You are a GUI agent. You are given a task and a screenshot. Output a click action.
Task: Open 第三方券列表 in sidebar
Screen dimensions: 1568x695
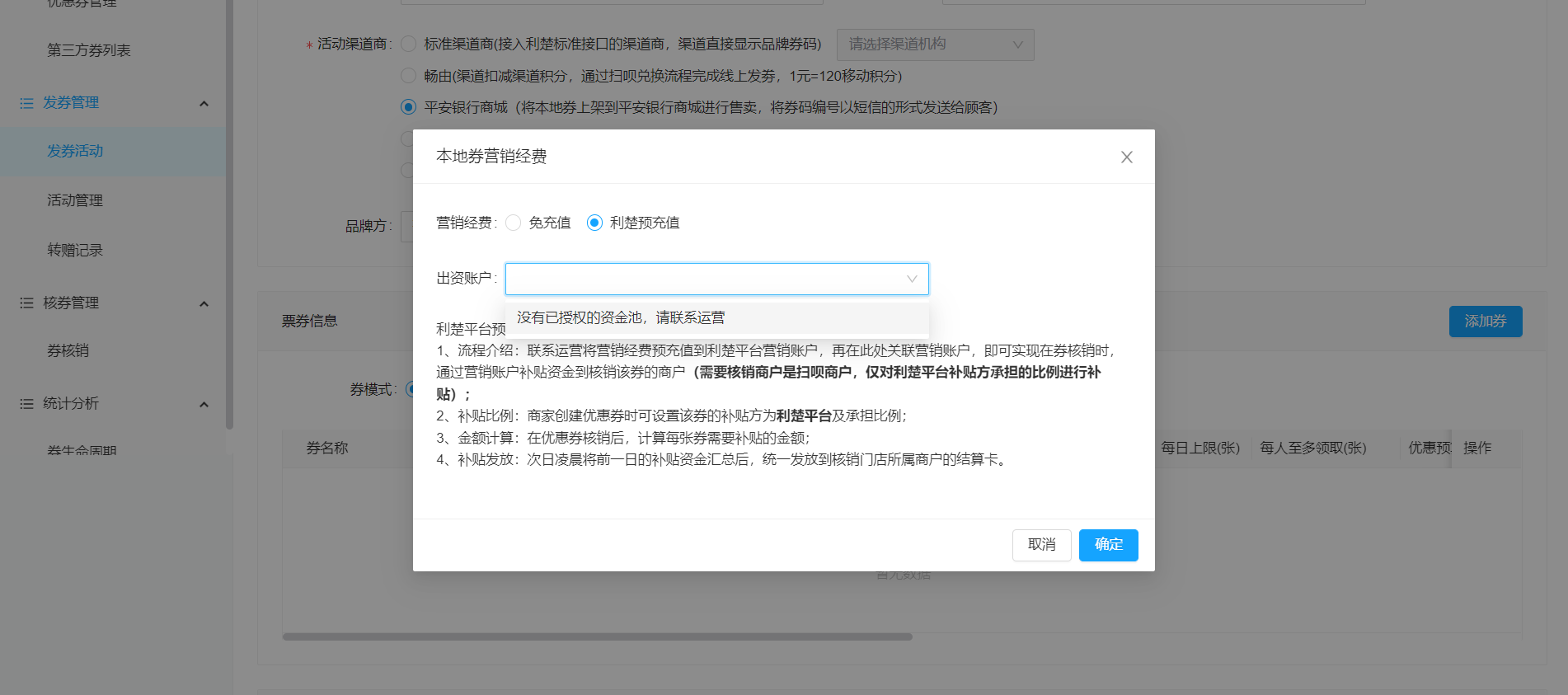pos(89,50)
